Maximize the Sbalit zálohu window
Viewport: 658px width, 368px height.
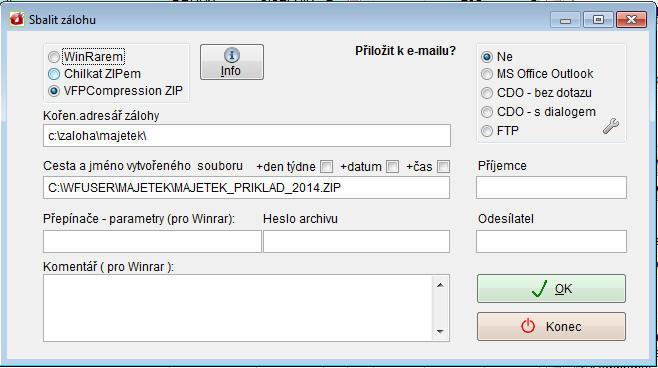(x=598, y=20)
